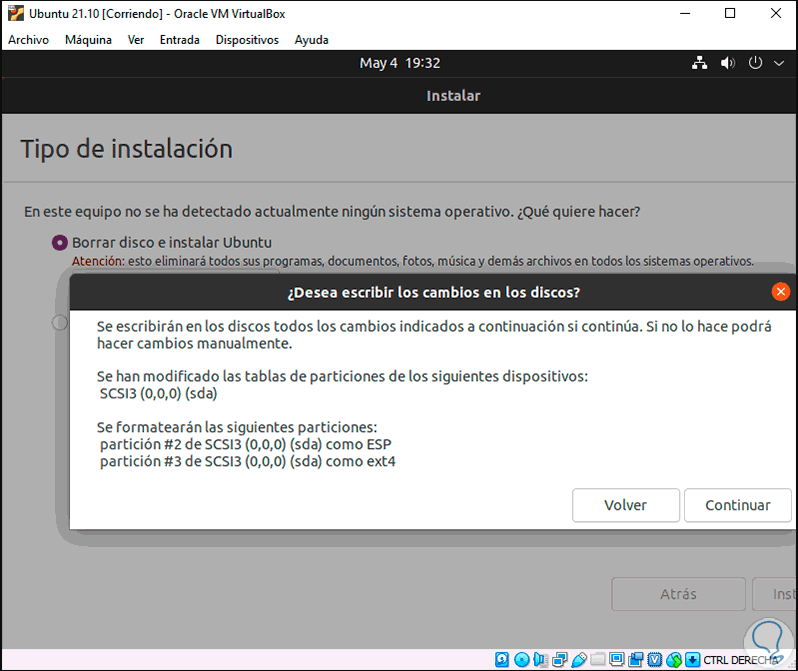Click the VirtualBox window title bar icon

coord(16,13)
